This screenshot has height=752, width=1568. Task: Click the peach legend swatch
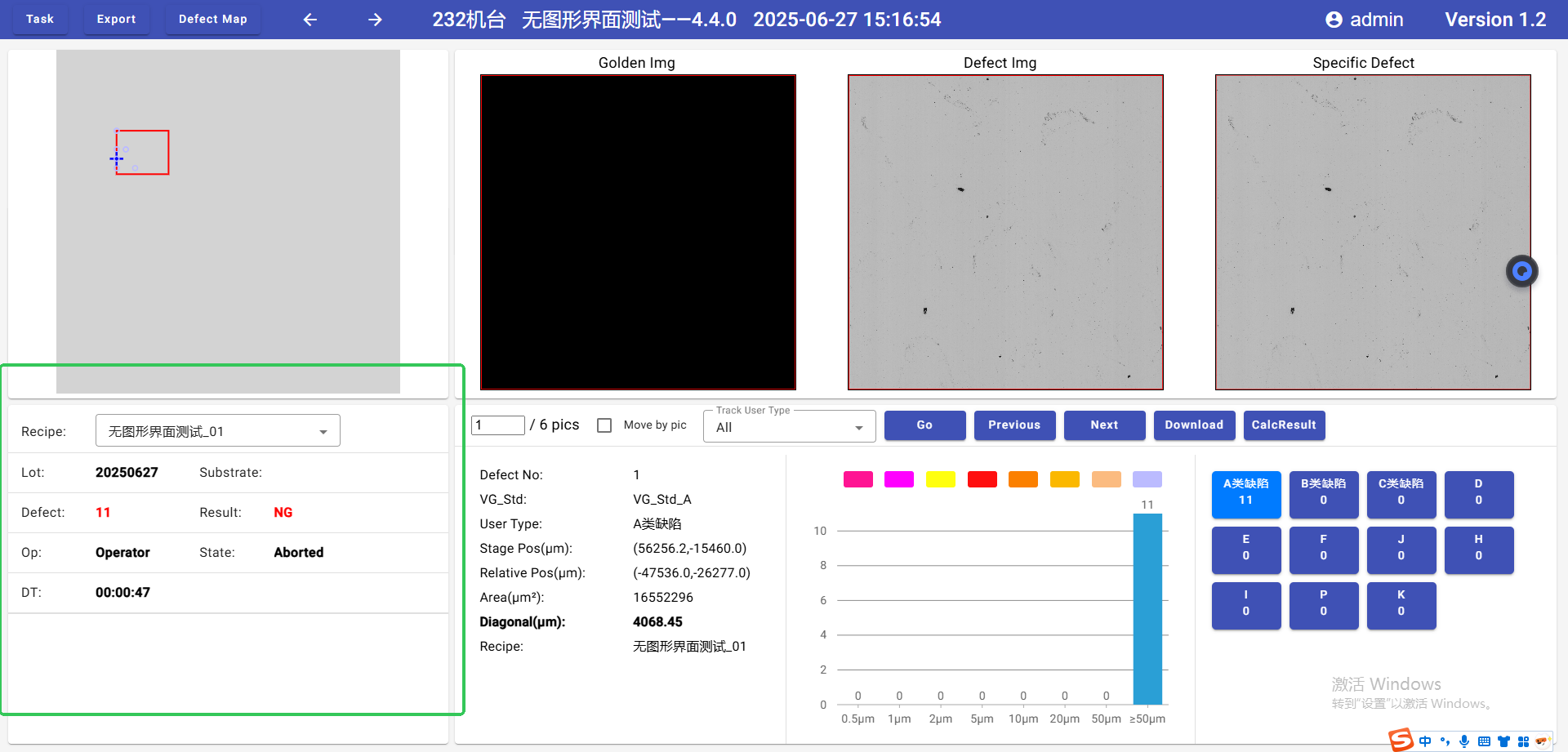(x=1107, y=479)
